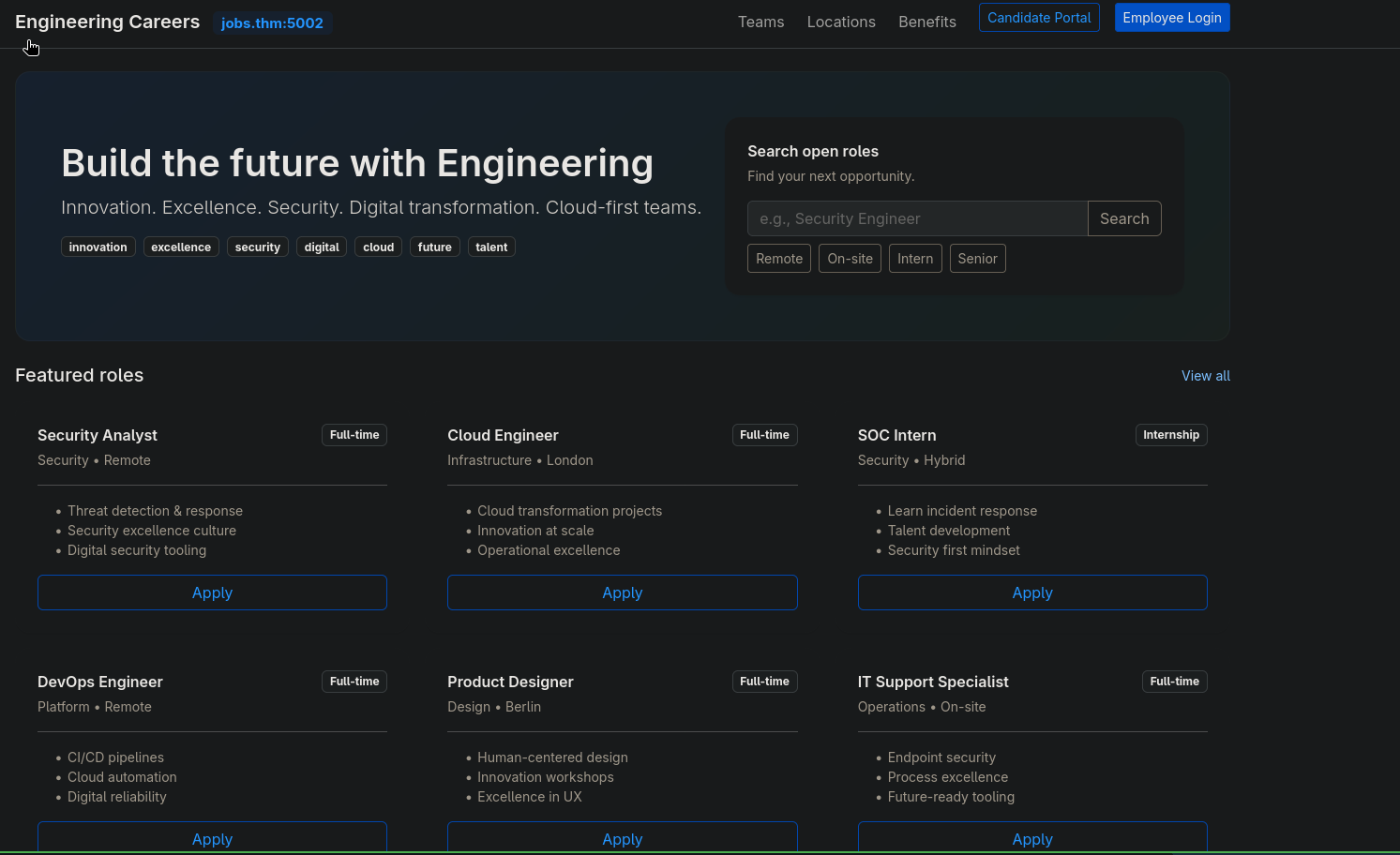Apply for the Product Designer role
The height and width of the screenshot is (855, 1400).
pyautogui.click(x=623, y=838)
